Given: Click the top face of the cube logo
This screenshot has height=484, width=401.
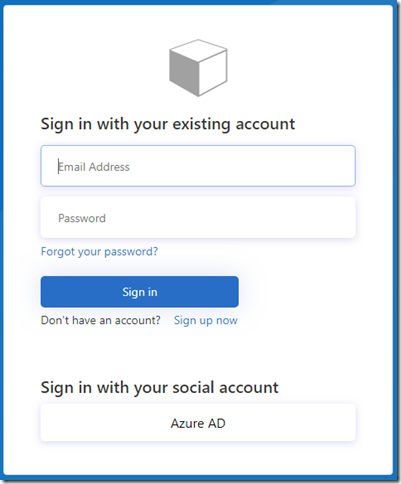Looking at the screenshot, I should 198,50.
